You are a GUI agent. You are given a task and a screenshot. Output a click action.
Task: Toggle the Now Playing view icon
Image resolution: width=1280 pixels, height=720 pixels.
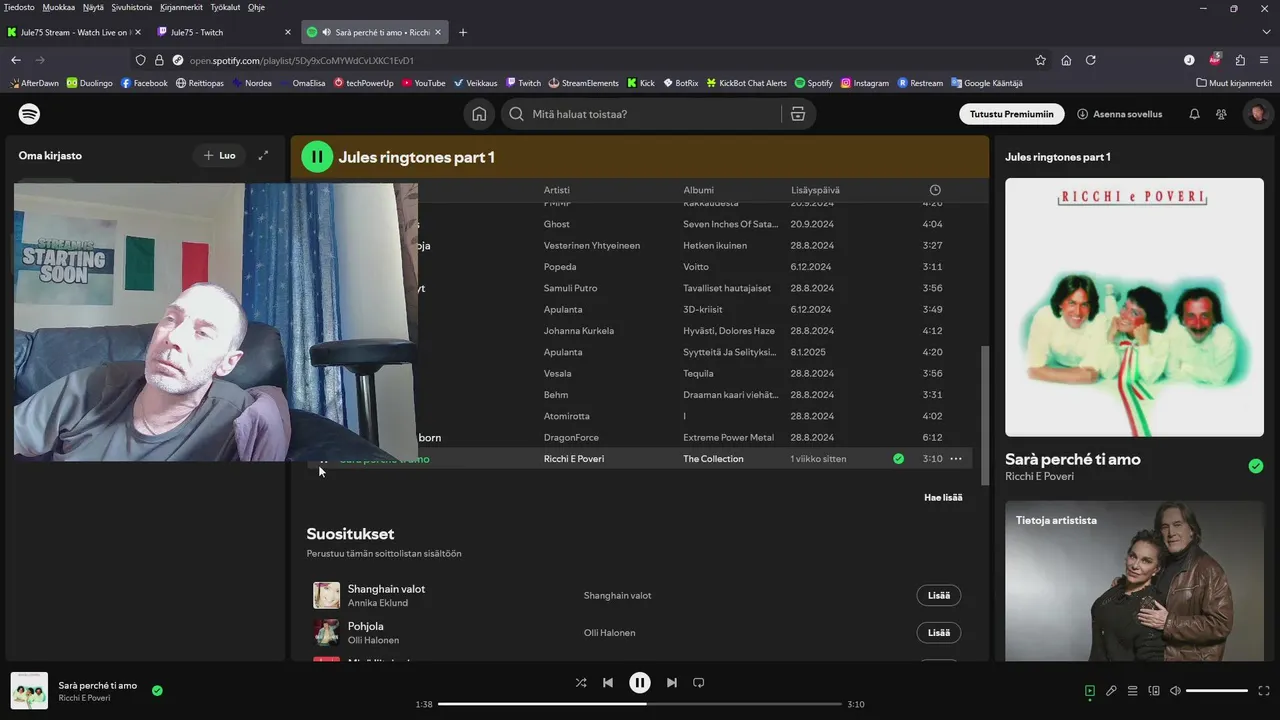click(x=1090, y=691)
